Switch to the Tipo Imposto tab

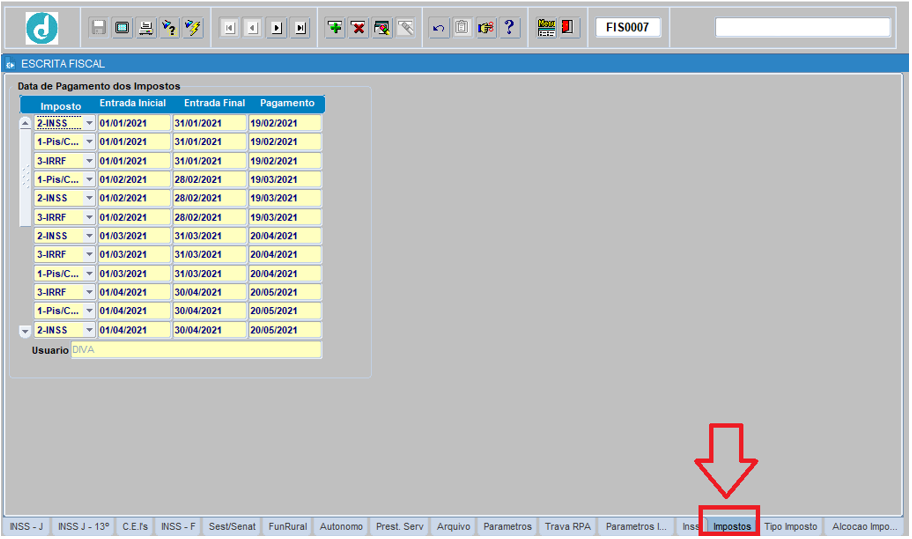[790, 527]
